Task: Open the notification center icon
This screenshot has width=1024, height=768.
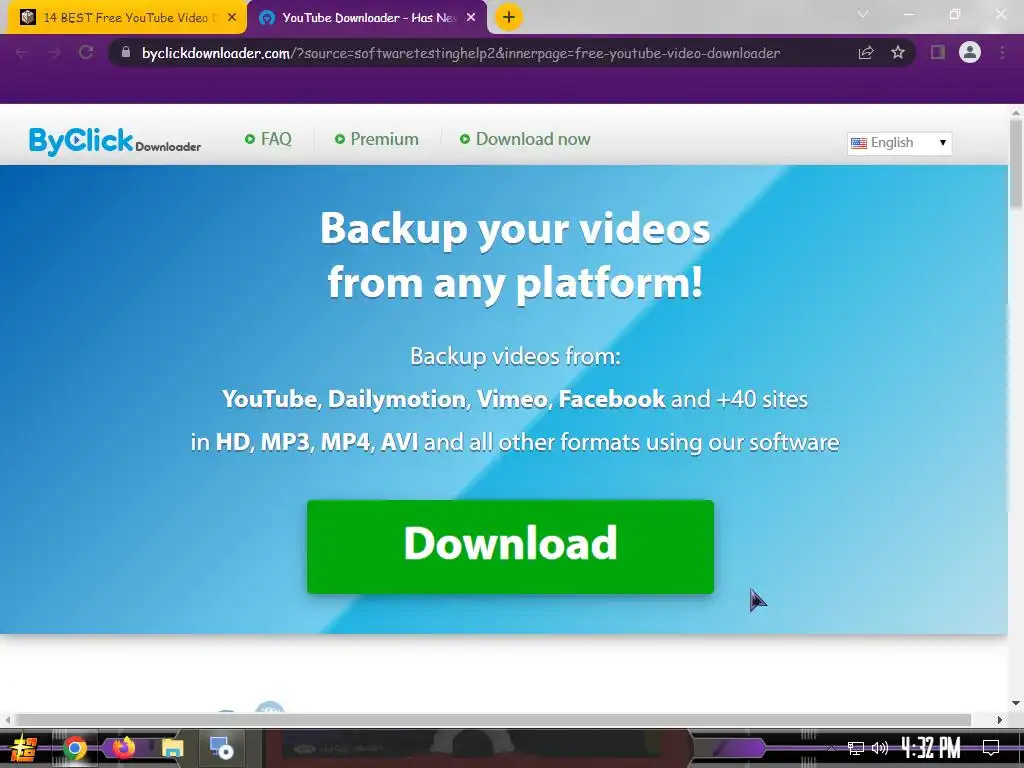Action: [991, 748]
